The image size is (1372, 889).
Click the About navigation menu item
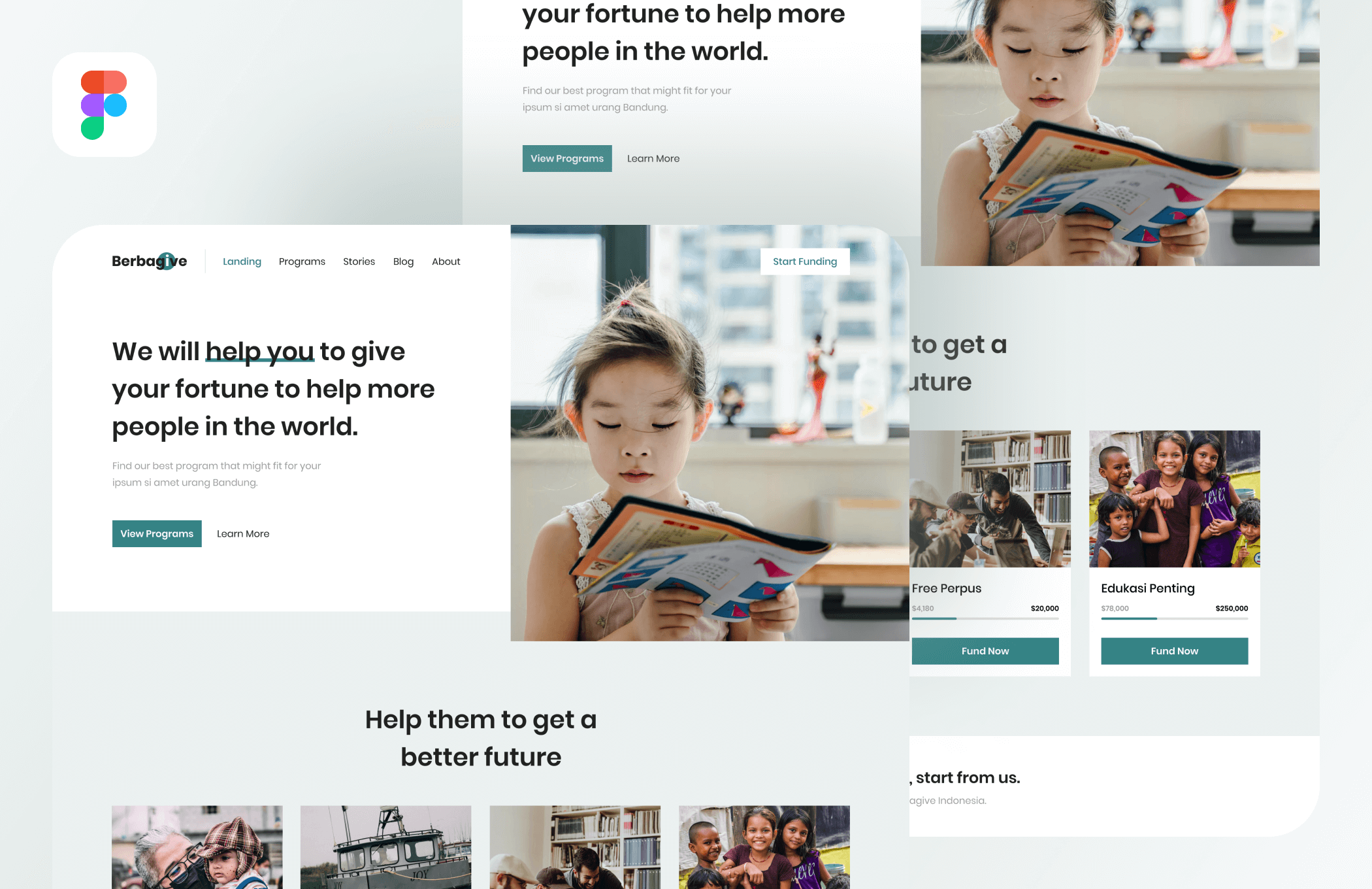(x=446, y=262)
